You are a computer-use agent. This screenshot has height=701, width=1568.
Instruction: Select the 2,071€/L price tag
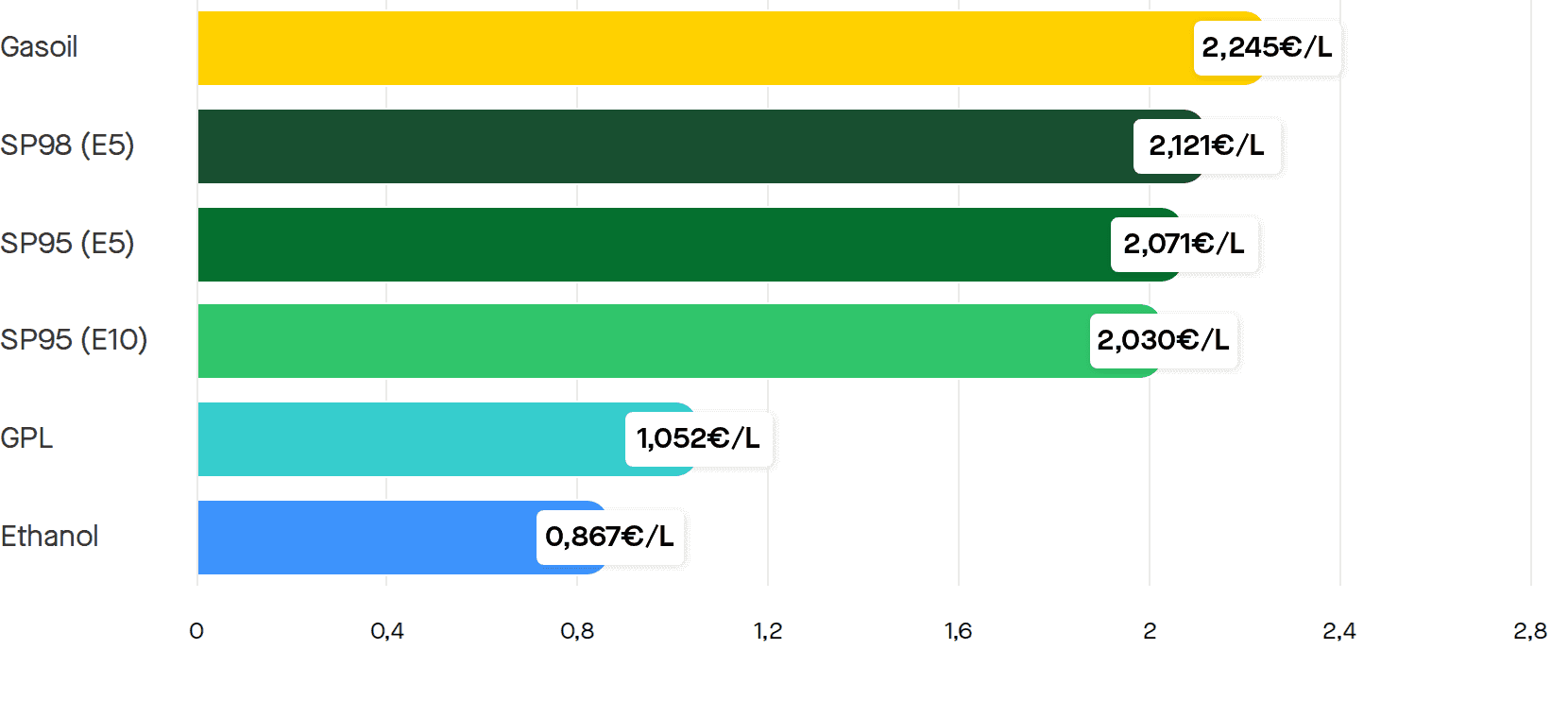click(x=1185, y=244)
